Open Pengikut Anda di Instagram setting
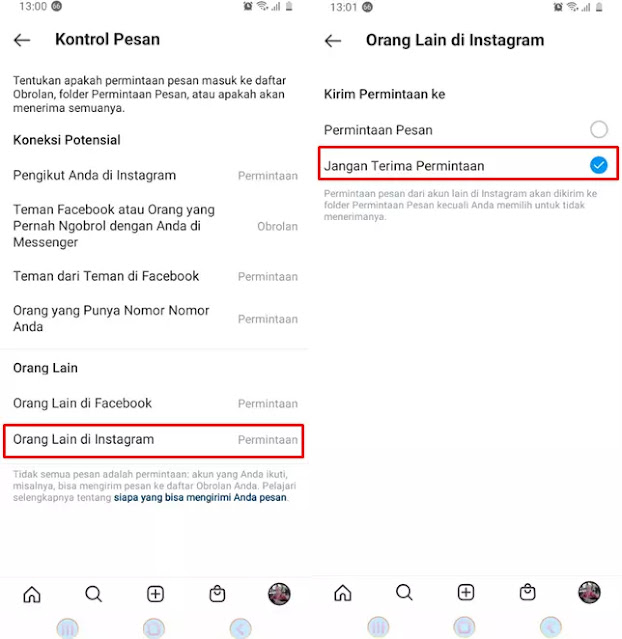Screen dimensions: 622x639 click(155, 176)
